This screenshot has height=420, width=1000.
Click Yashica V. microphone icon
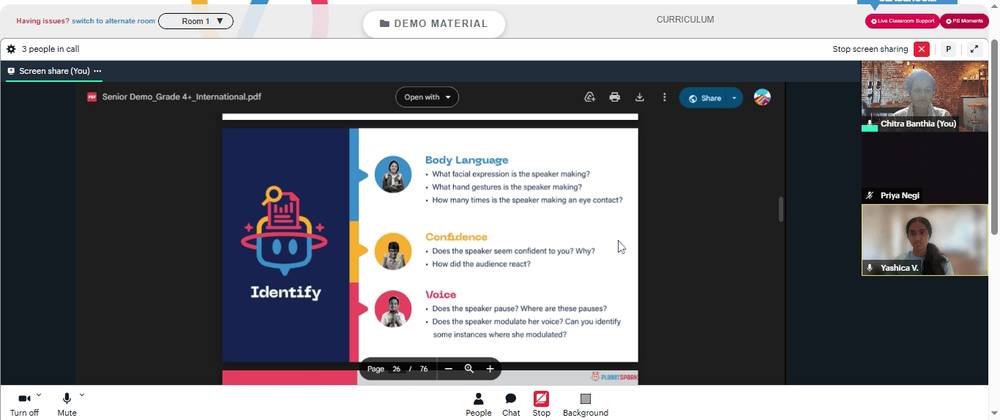tap(870, 268)
